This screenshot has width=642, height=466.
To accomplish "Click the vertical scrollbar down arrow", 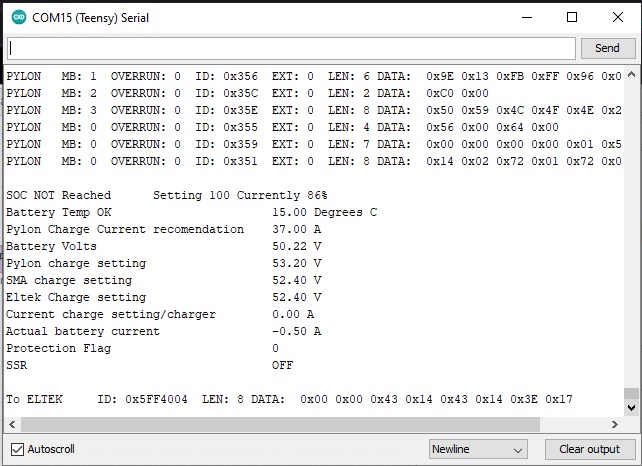I will 631,407.
